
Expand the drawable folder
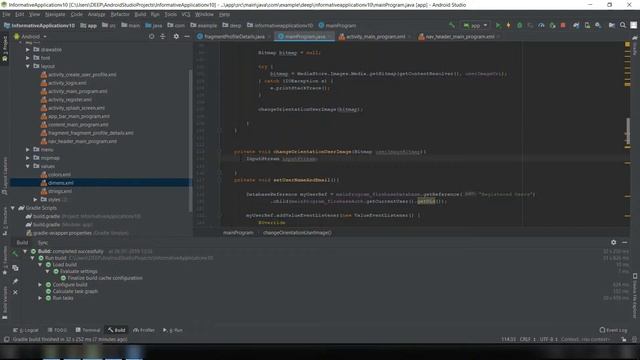[x=28, y=49]
